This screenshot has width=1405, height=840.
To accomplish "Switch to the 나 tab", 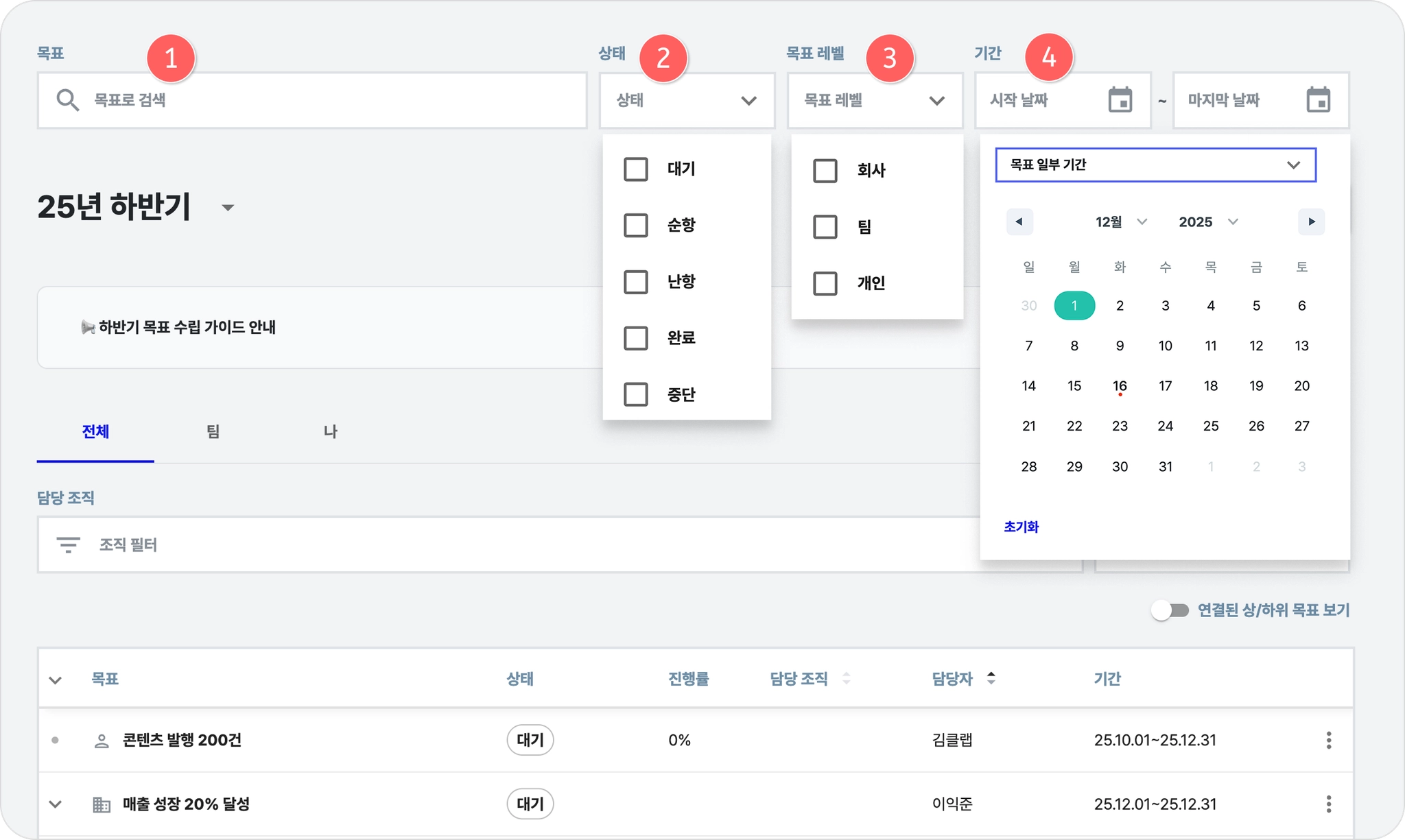I will 330,432.
